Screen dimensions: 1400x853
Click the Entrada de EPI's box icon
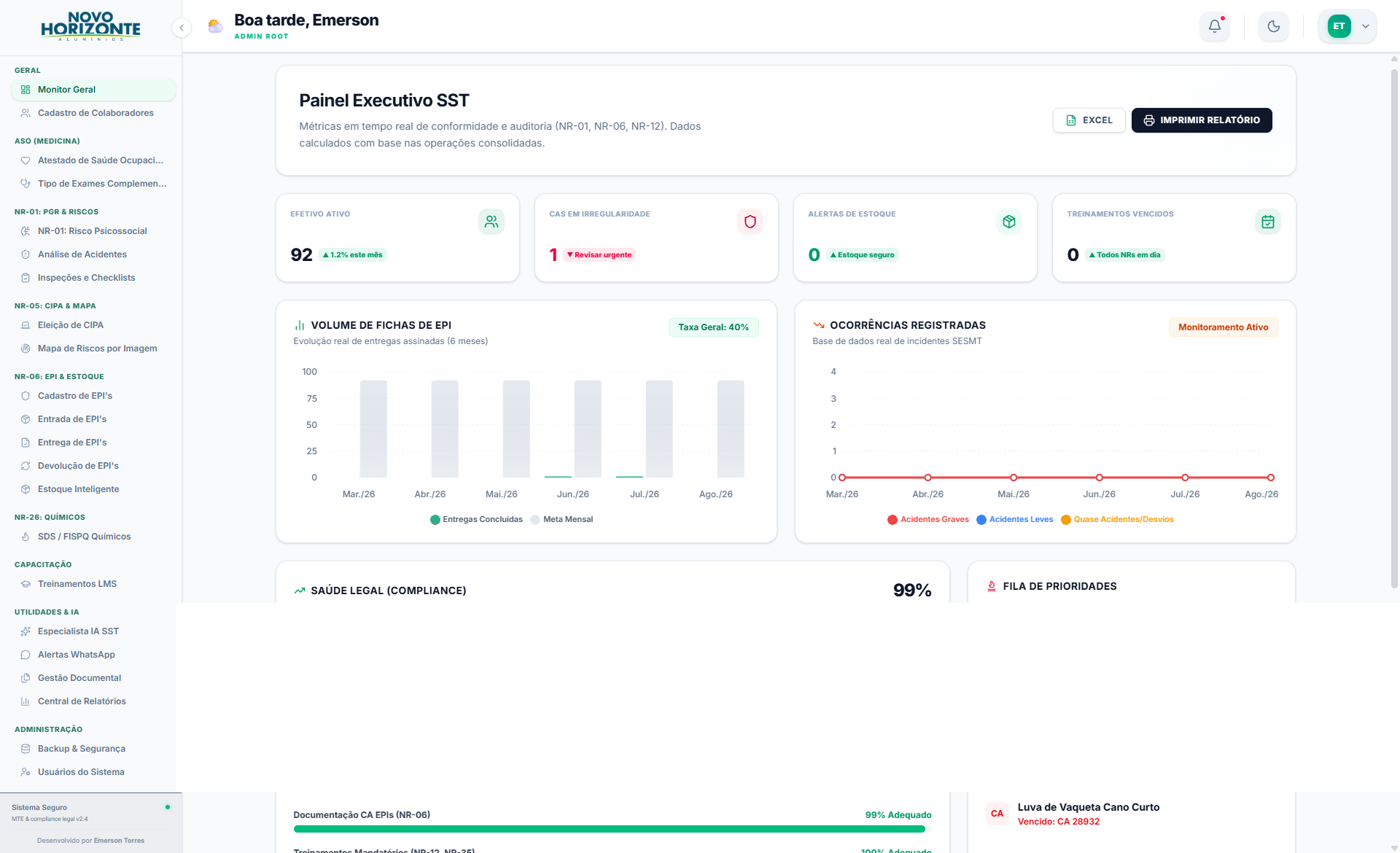pyautogui.click(x=26, y=419)
